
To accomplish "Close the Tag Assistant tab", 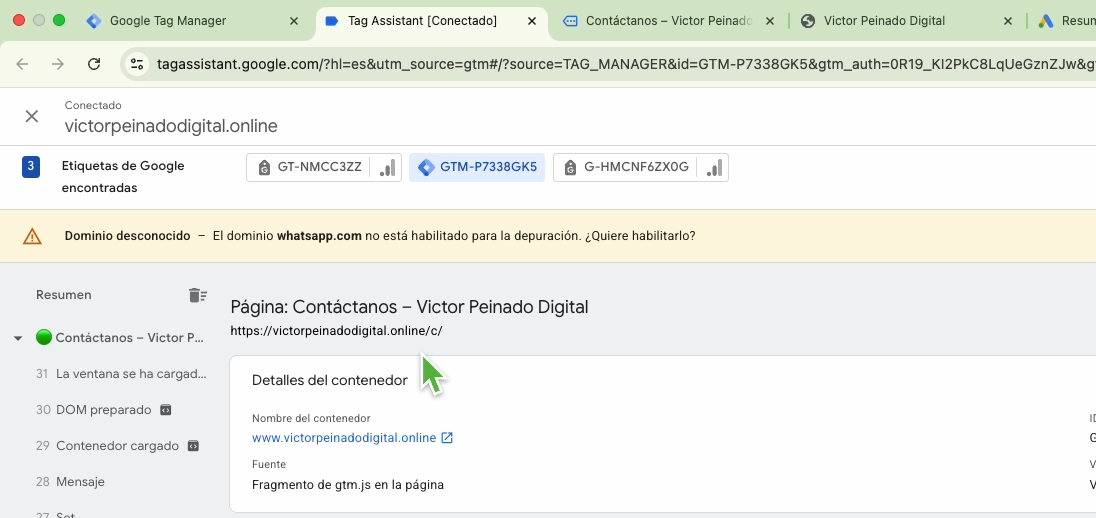I will point(532,21).
